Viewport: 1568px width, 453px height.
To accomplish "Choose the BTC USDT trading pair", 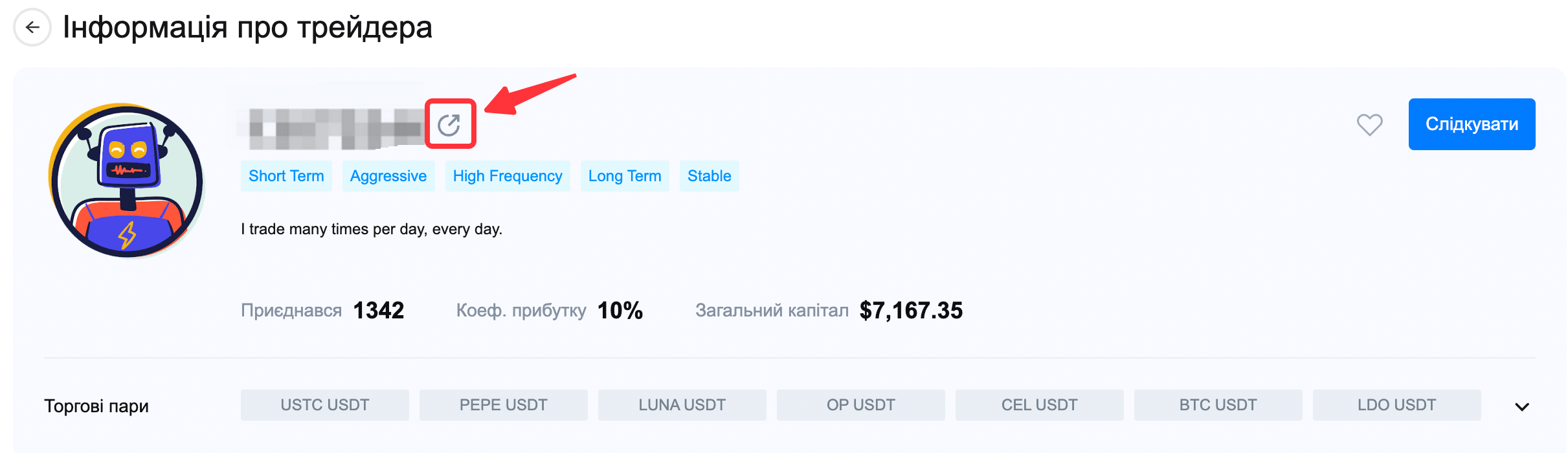I will click(x=1218, y=405).
